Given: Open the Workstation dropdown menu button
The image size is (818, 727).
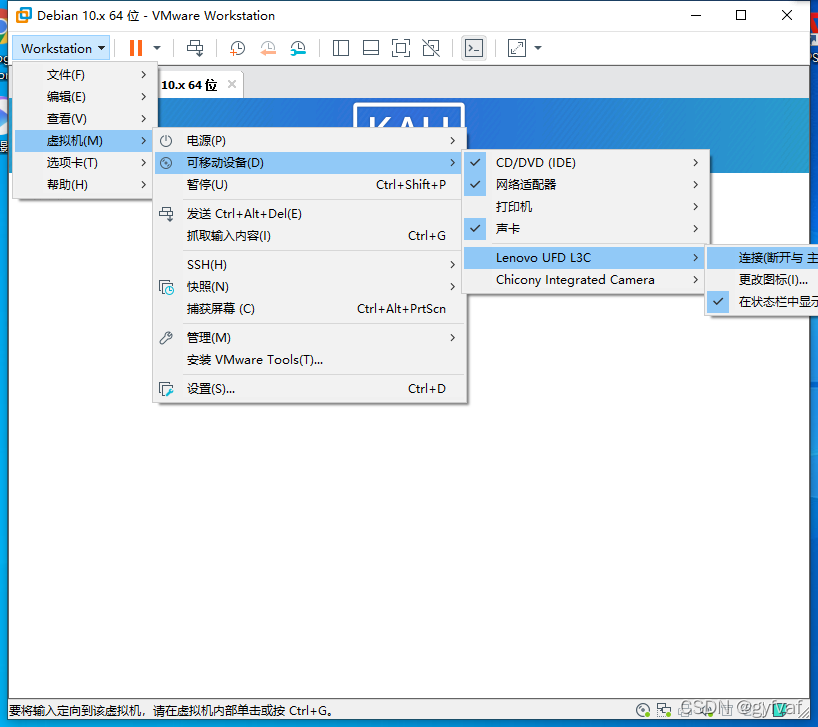Looking at the screenshot, I should coord(62,48).
